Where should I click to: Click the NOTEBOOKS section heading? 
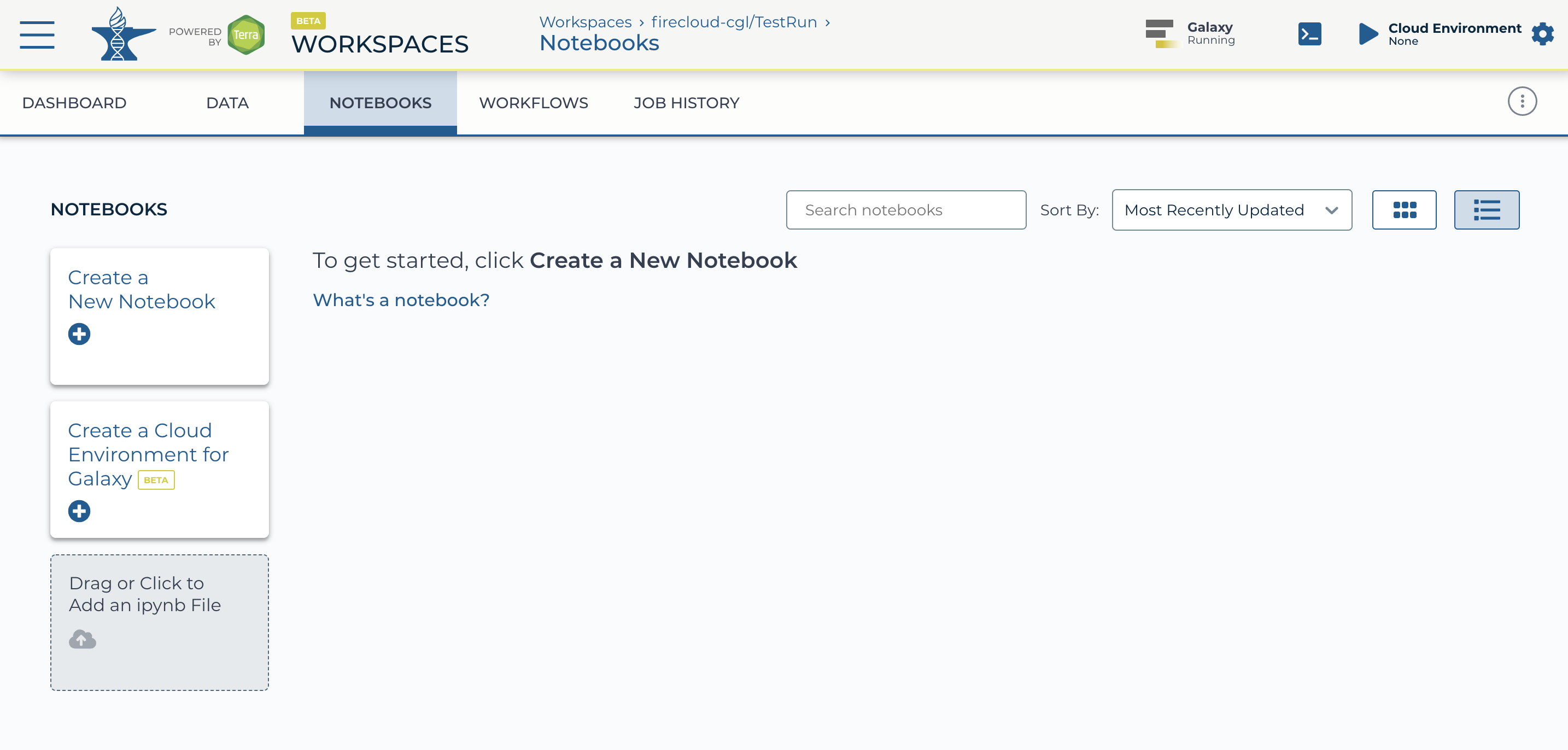click(x=109, y=210)
